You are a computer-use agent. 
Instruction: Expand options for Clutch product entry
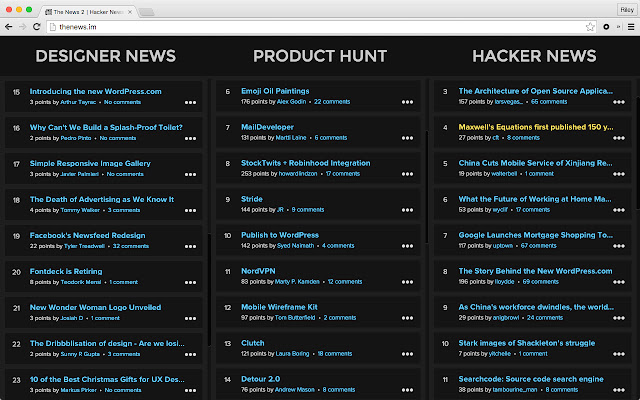pyautogui.click(x=407, y=353)
